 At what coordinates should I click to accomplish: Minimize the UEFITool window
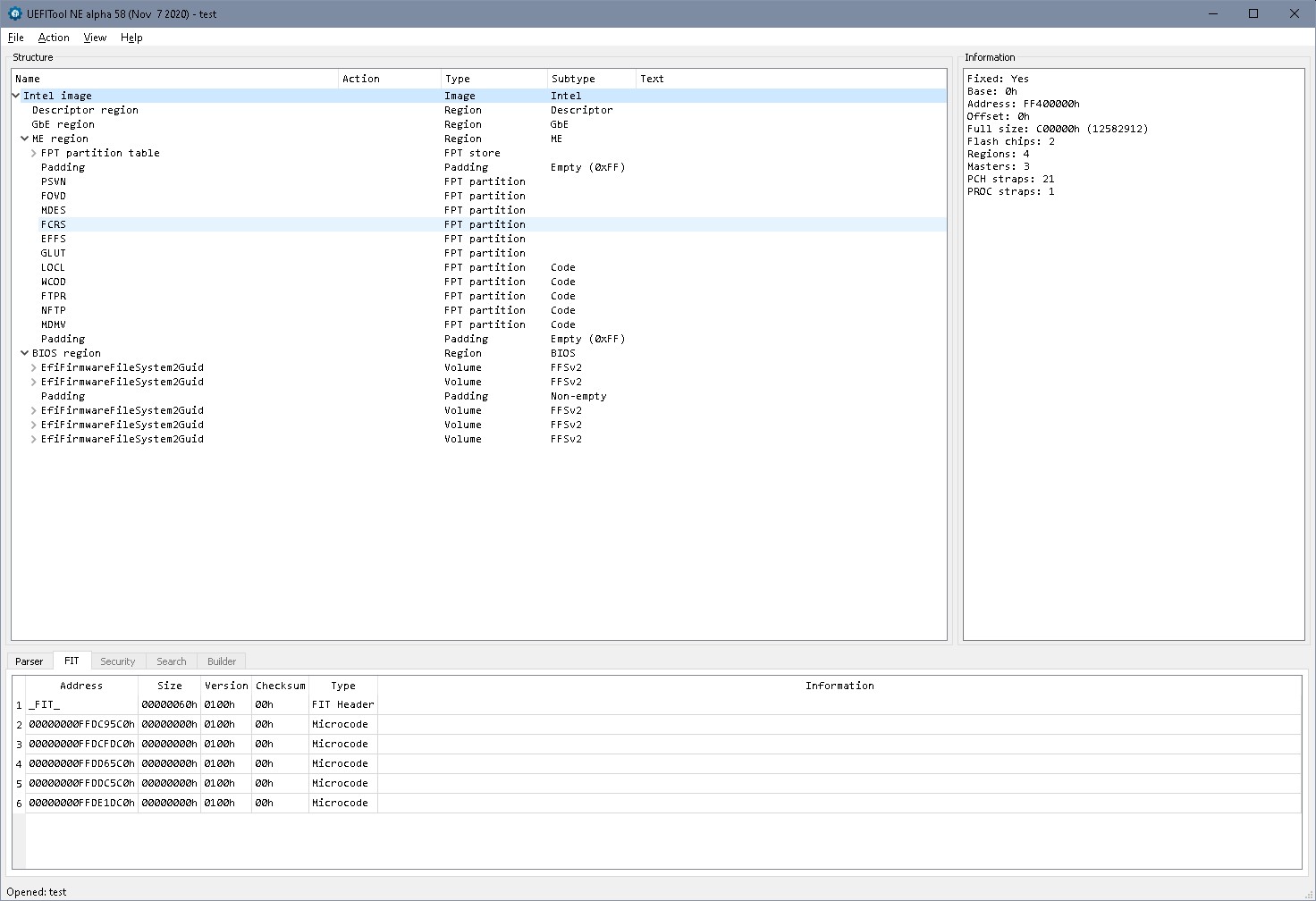click(x=1213, y=13)
